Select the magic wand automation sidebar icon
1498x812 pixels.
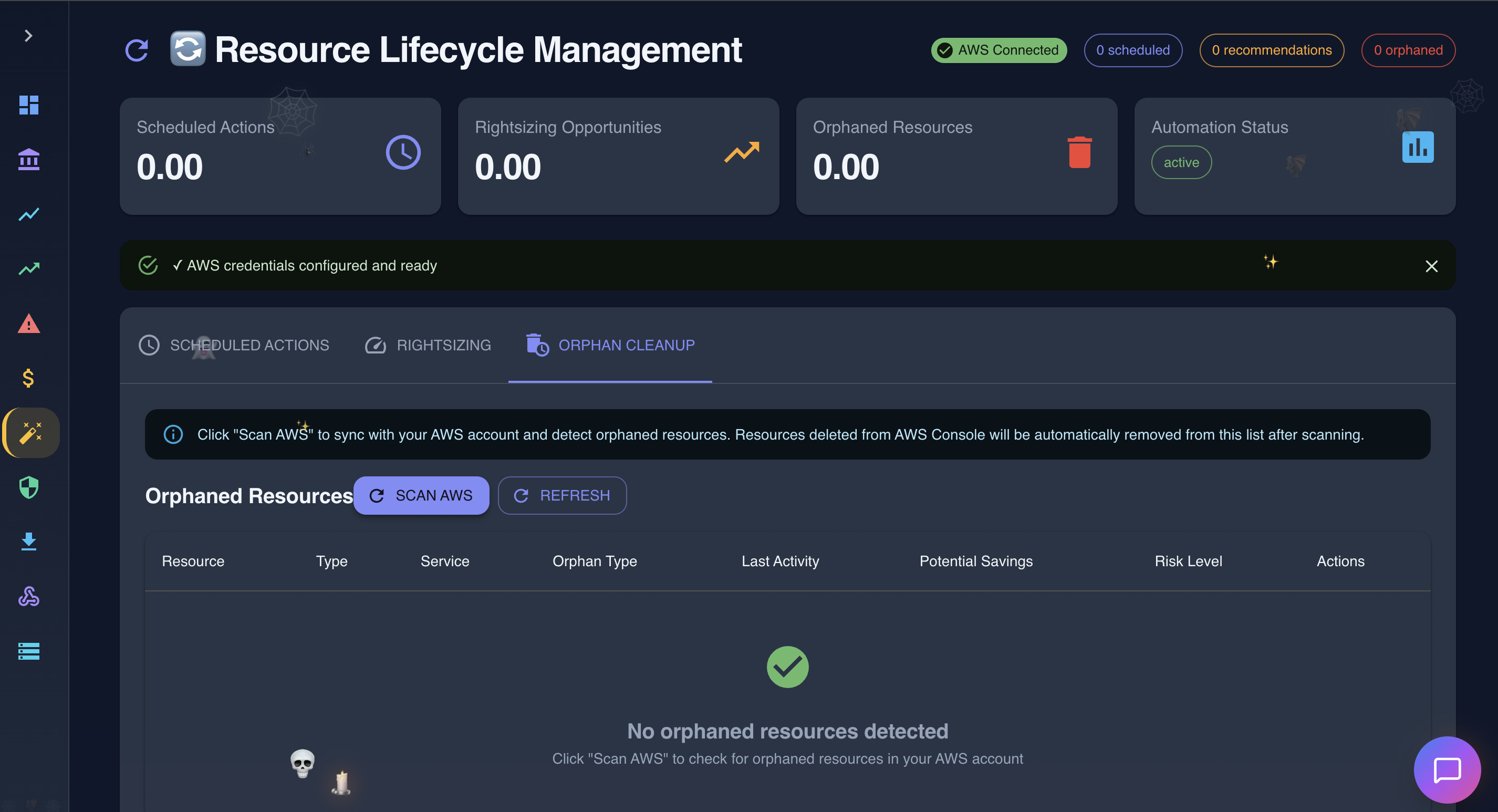31,433
